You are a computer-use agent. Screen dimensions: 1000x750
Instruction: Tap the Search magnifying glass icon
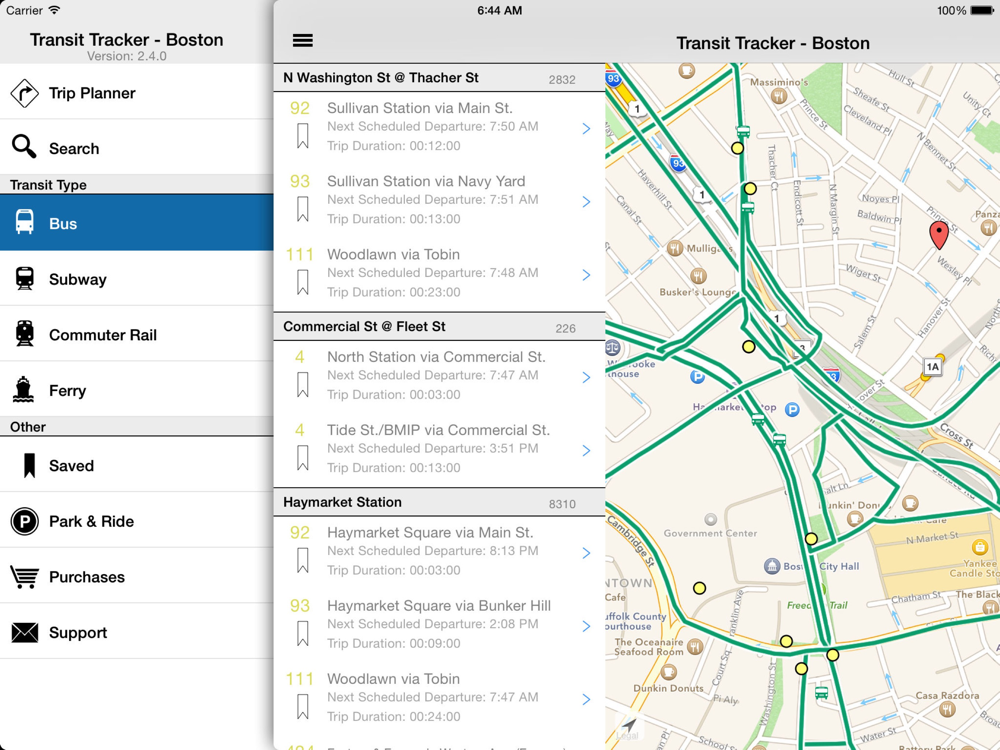(24, 146)
